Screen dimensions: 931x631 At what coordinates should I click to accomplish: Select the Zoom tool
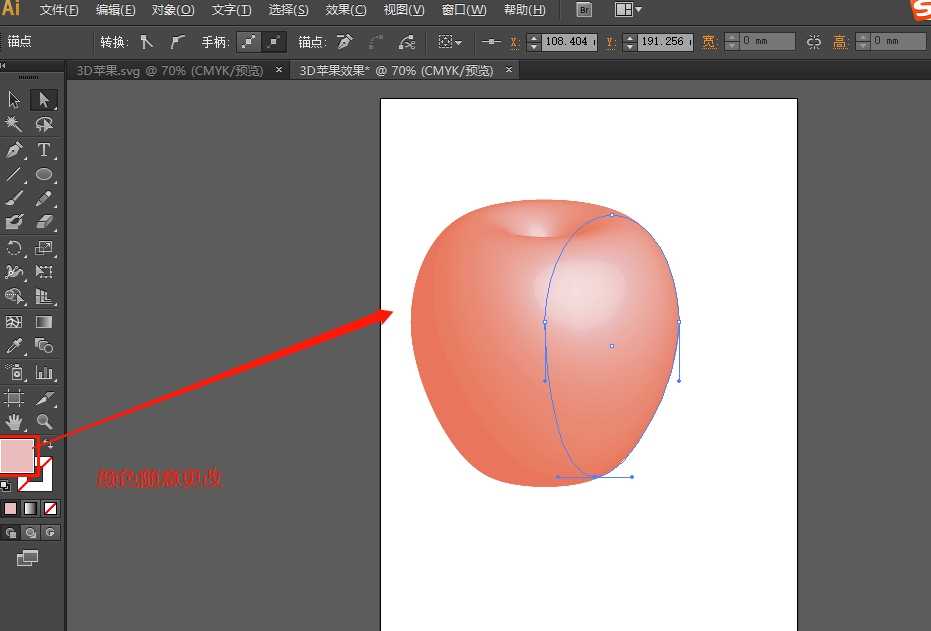[x=41, y=421]
